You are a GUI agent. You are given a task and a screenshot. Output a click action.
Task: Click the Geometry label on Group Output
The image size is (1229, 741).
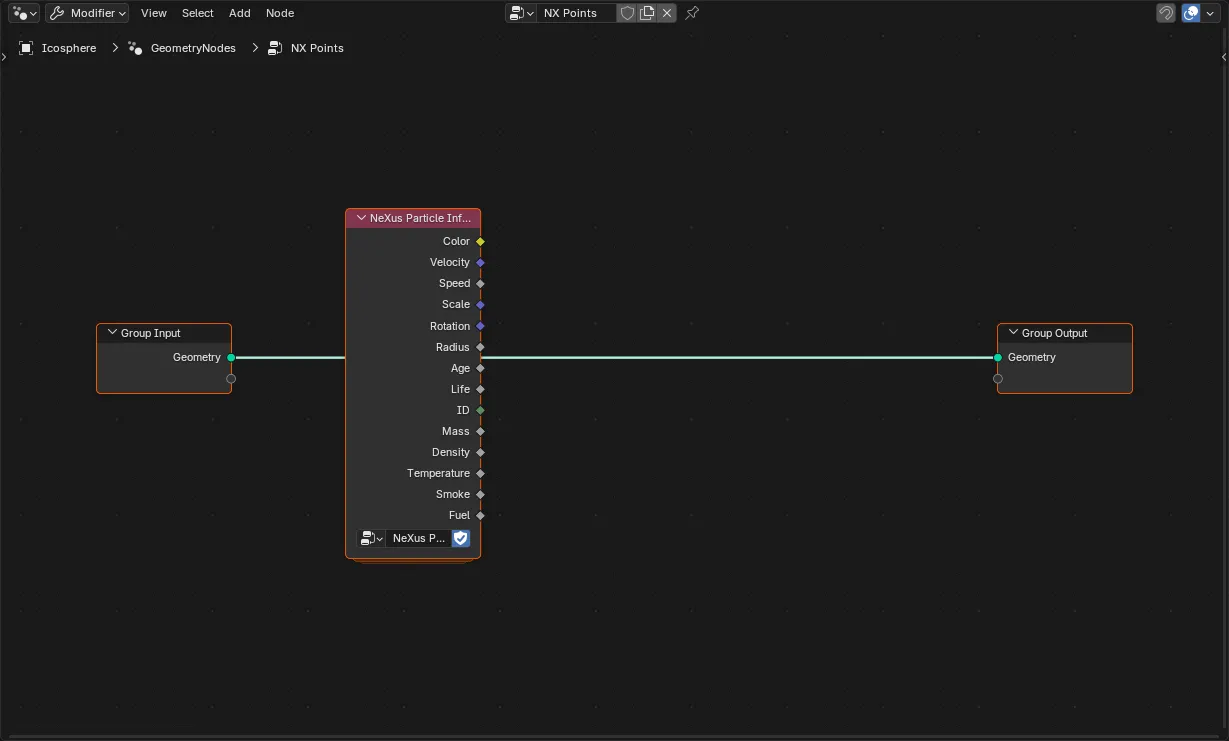tap(1032, 357)
